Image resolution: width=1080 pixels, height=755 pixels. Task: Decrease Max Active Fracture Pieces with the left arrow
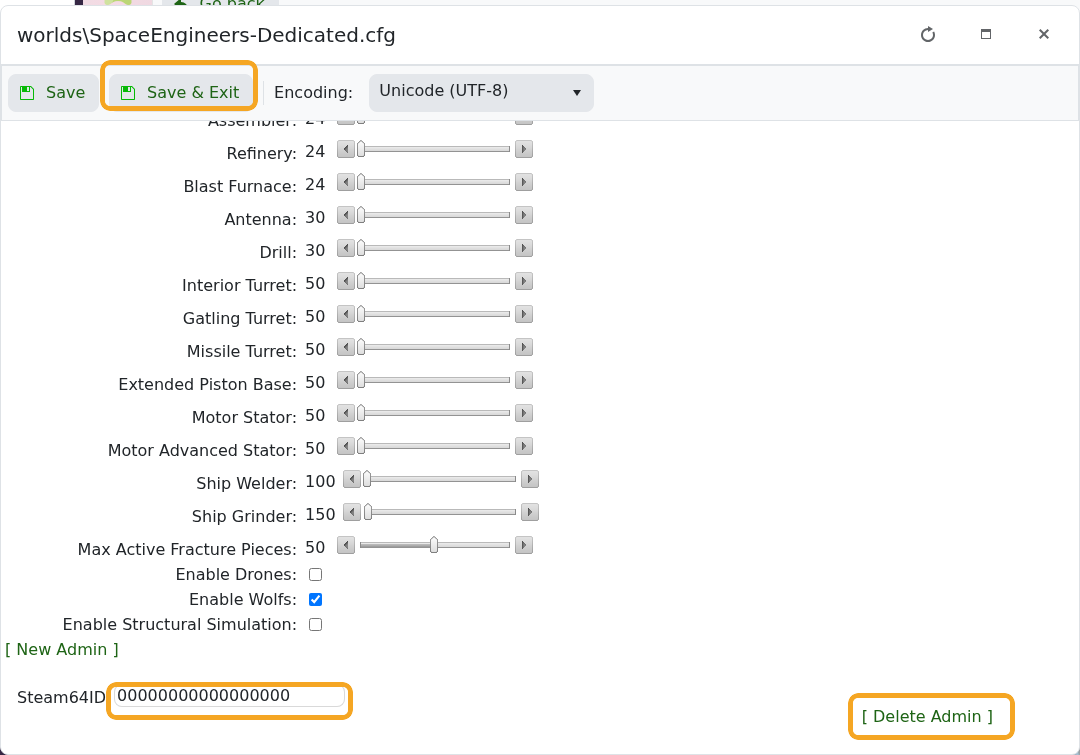click(346, 546)
